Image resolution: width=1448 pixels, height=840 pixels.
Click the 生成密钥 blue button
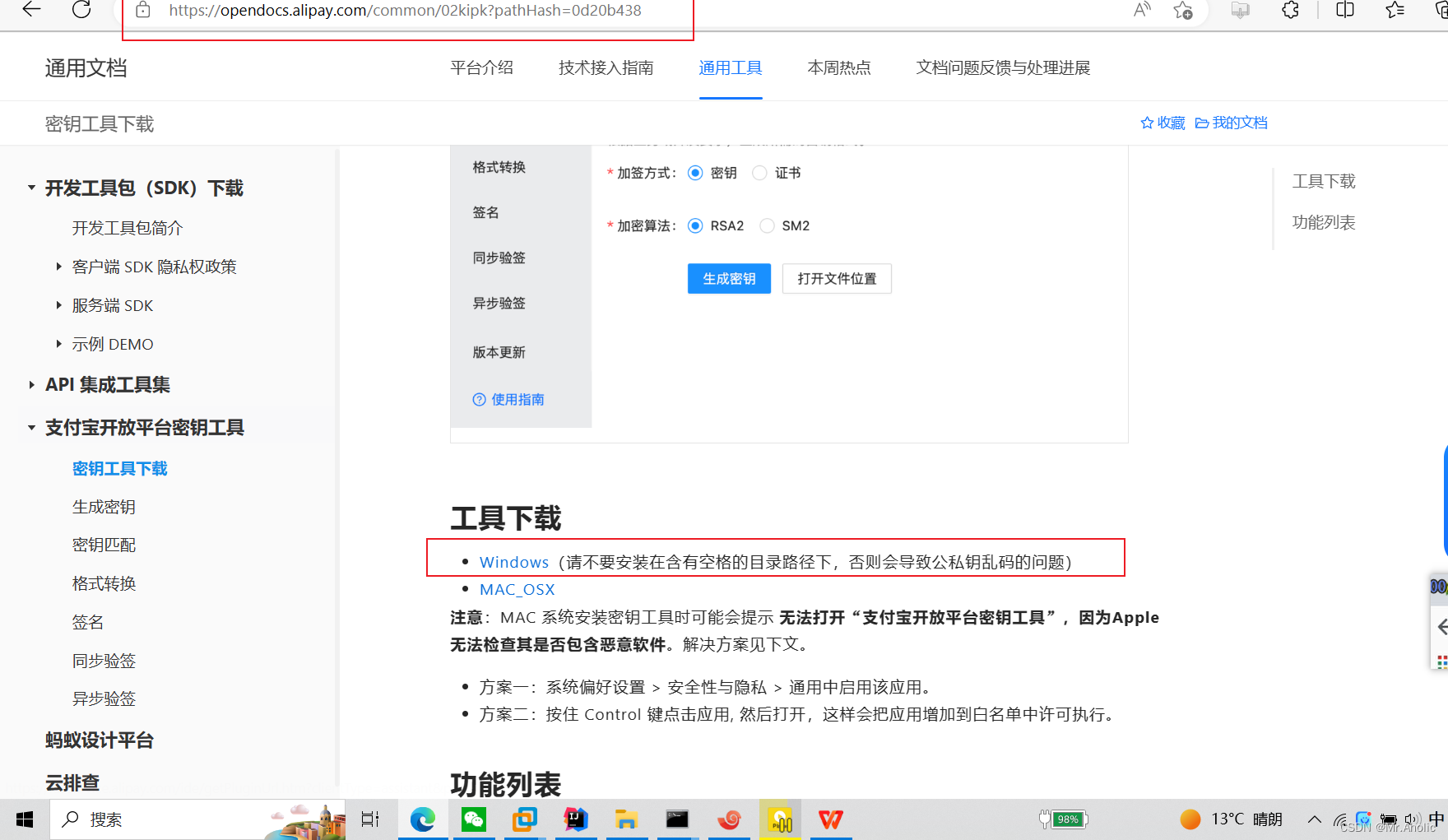point(729,278)
